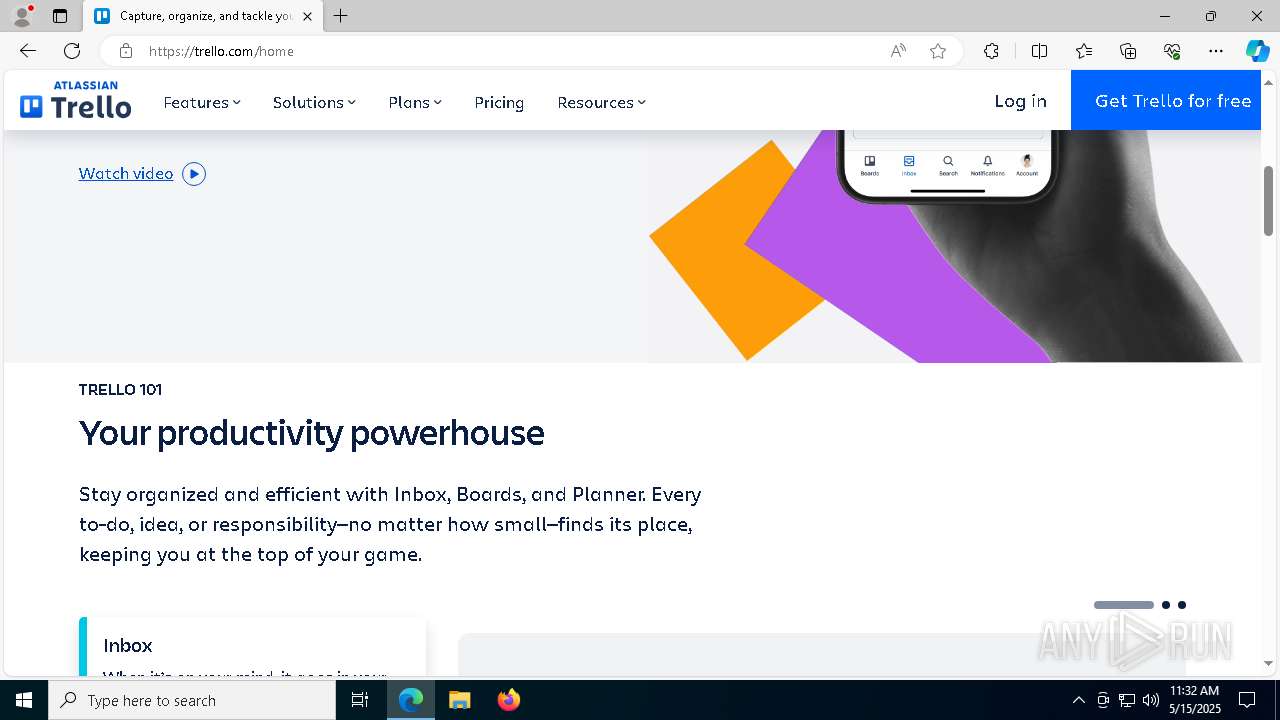Open the network tray icon
The width and height of the screenshot is (1280, 720).
click(1127, 700)
